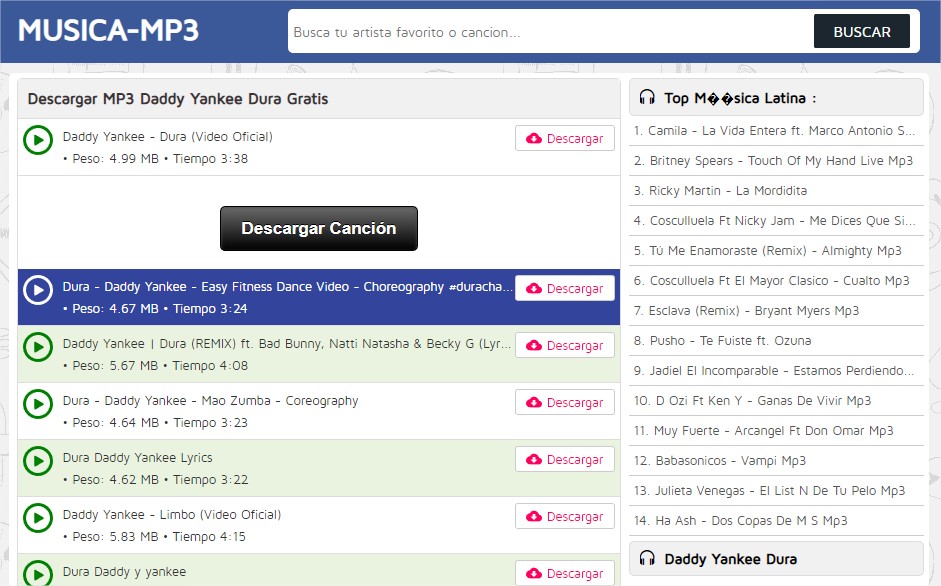The height and width of the screenshot is (586, 941).
Task: Play the Dura REMIX ft. Bad Bunny track
Action: click(37, 348)
